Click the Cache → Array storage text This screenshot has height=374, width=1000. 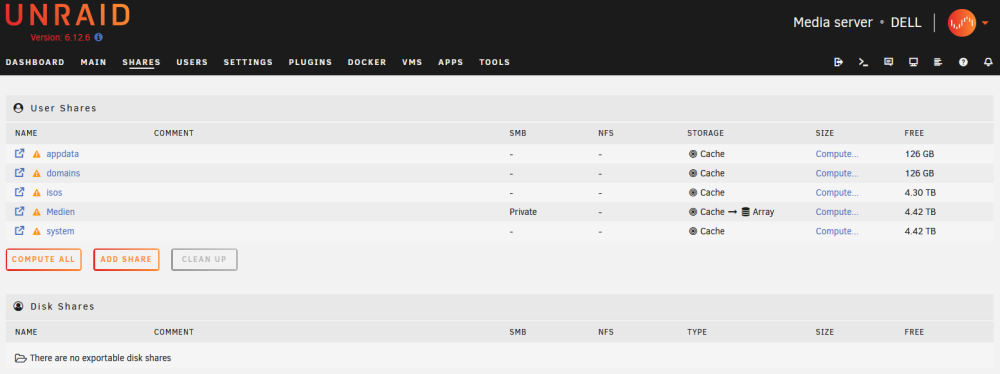[732, 211]
